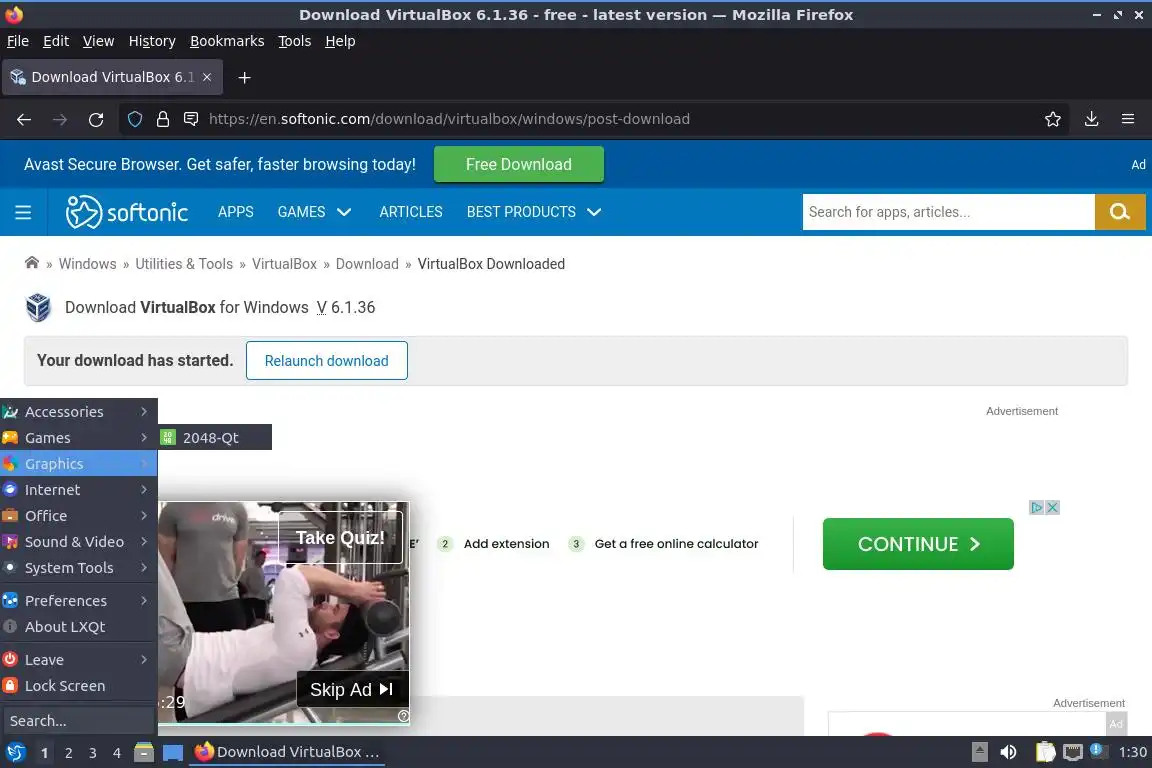The image size is (1152, 768).
Task: Click the Relaunch download button
Action: (x=327, y=361)
